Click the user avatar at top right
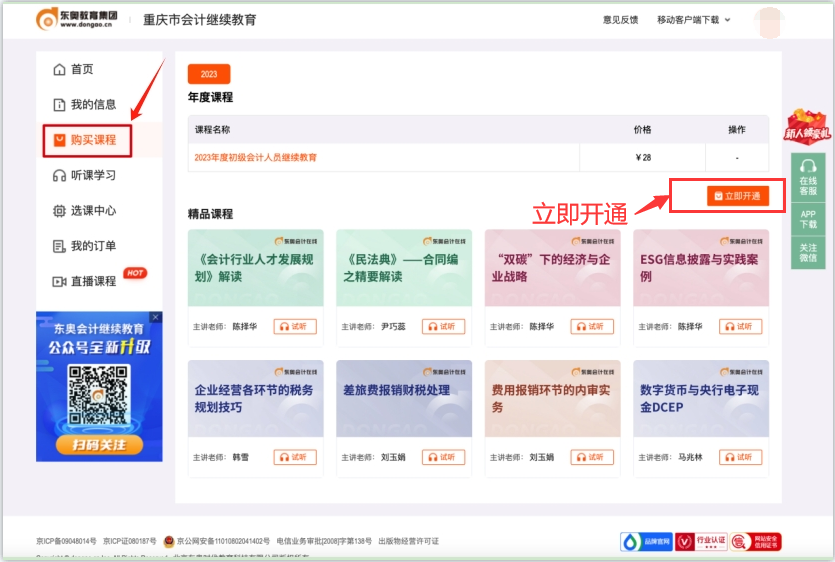The image size is (835, 562). point(769,20)
